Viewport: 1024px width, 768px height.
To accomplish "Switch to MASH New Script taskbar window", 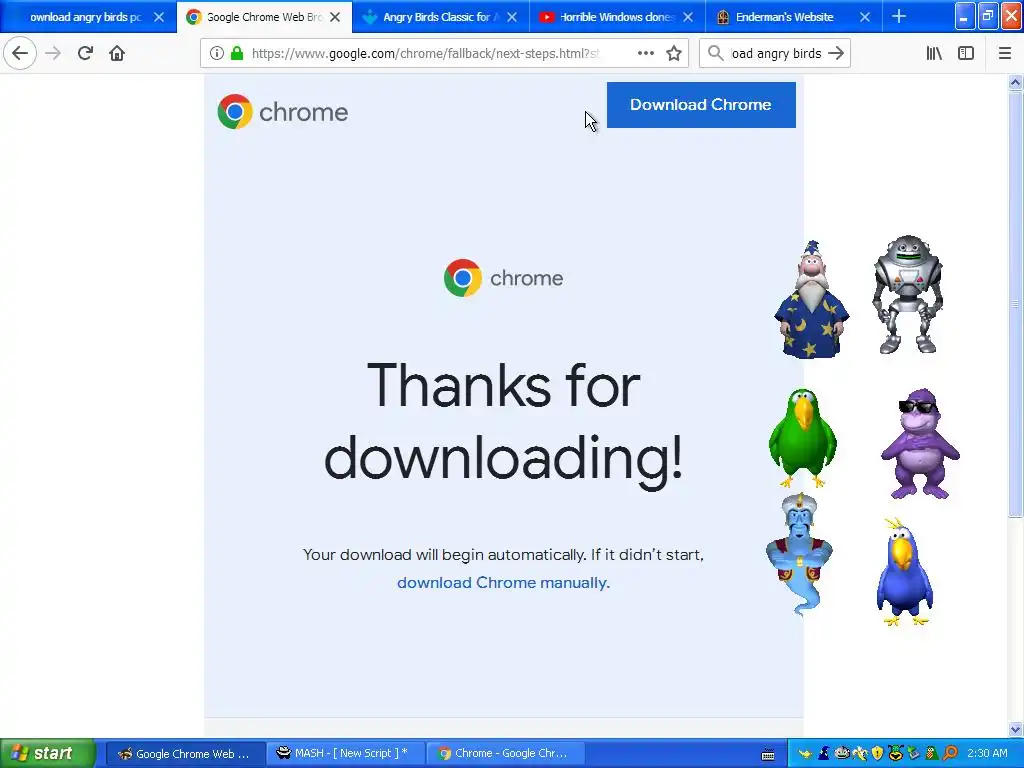I will point(345,753).
